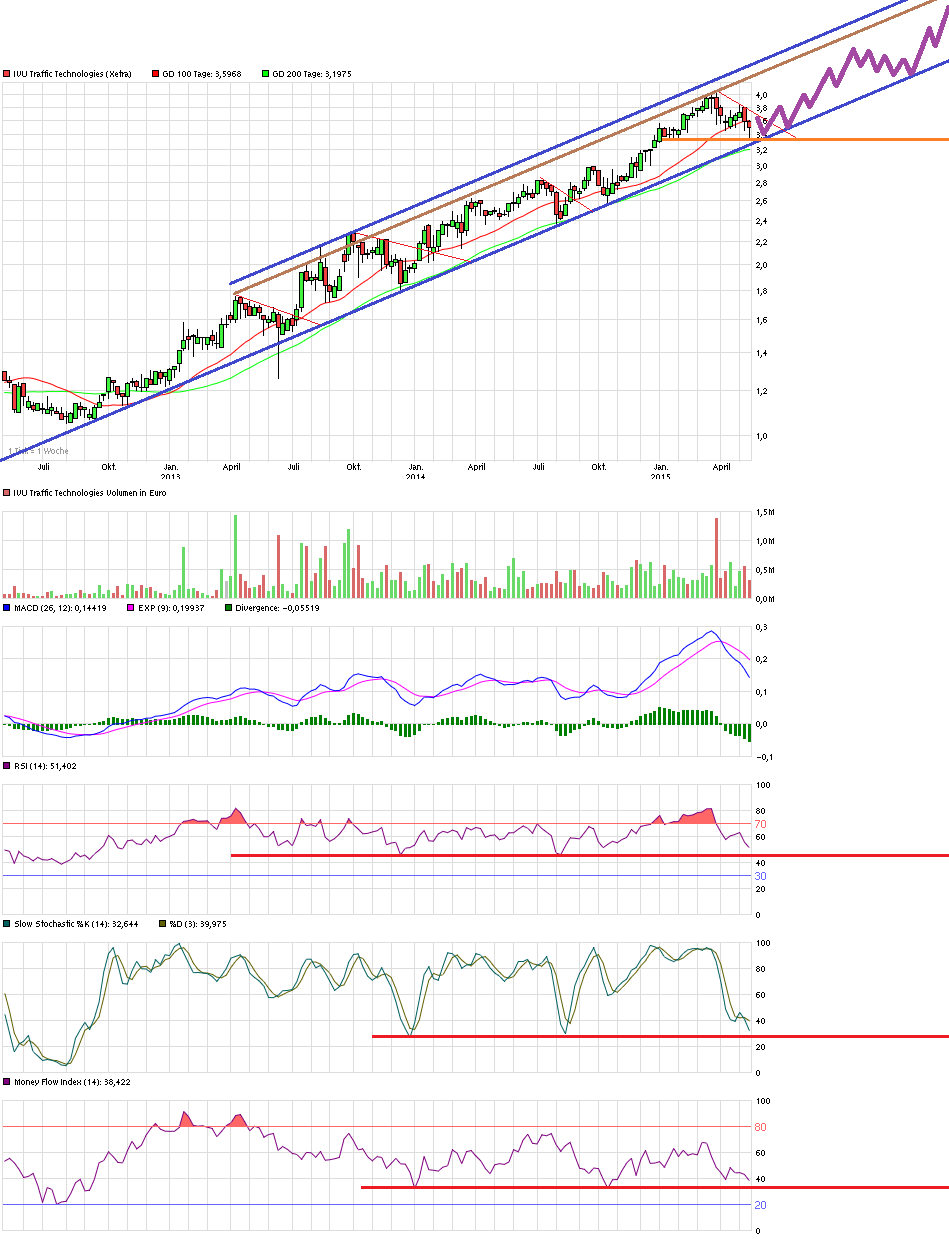The image size is (949, 1240).
Task: Click the purple swatch beside the RSI (14) legend
Action: coord(7,766)
